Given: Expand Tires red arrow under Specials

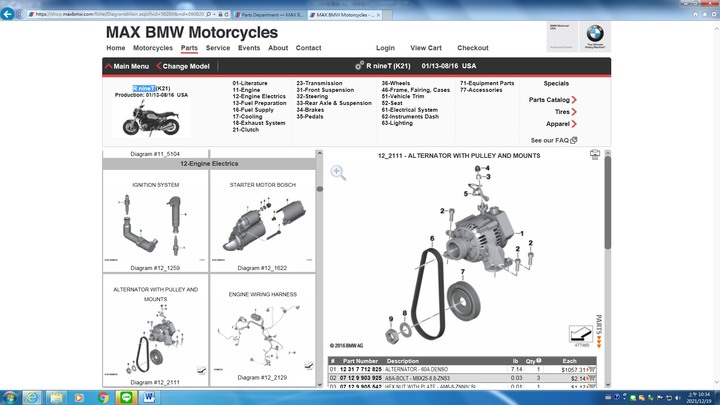Looking at the screenshot, I should (574, 112).
